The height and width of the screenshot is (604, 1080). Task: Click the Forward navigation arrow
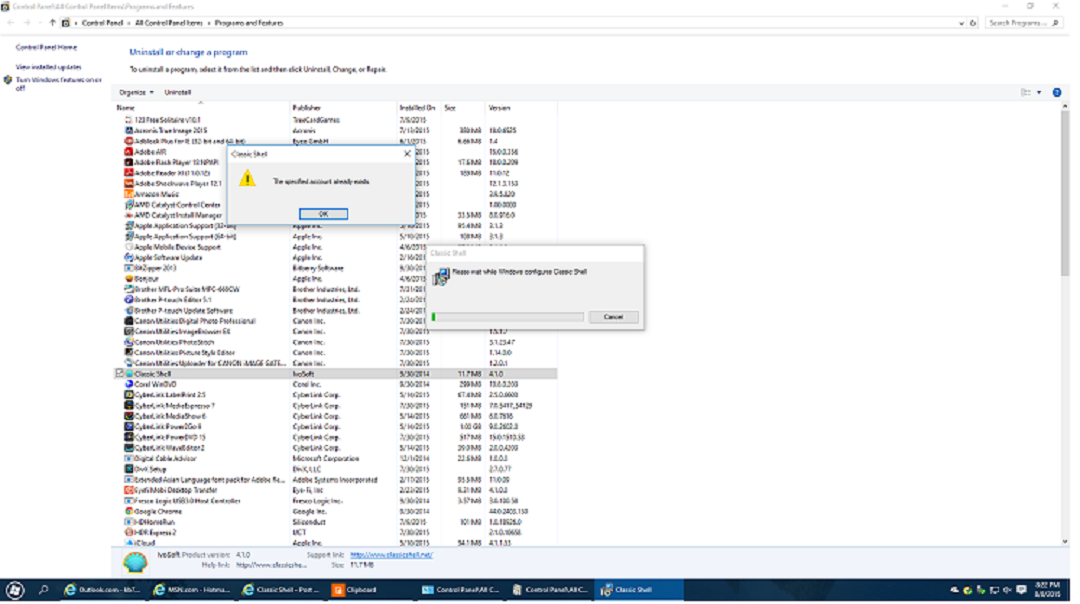coord(27,23)
